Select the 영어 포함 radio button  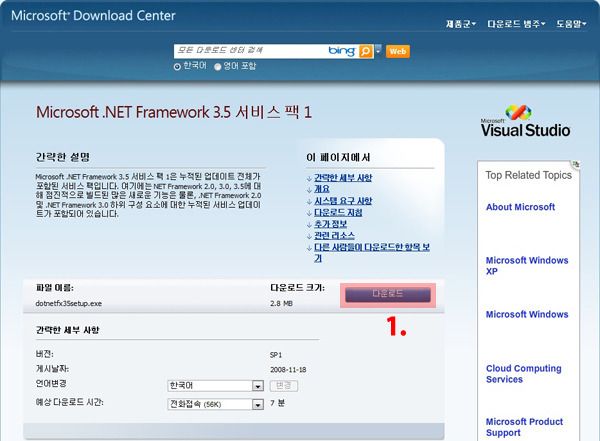(218, 67)
